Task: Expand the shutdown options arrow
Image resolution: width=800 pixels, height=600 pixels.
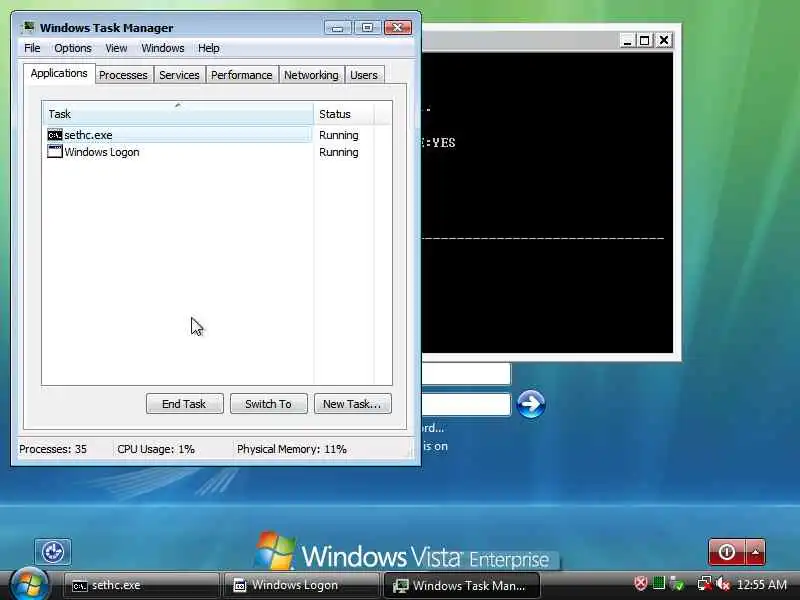Action: [756, 552]
